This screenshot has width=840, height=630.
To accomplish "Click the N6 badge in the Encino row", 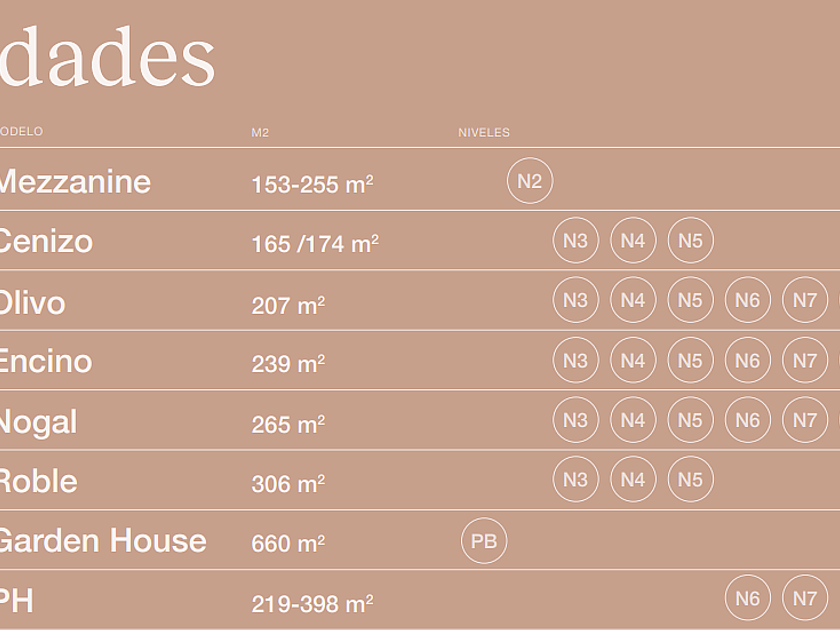I will 748,361.
